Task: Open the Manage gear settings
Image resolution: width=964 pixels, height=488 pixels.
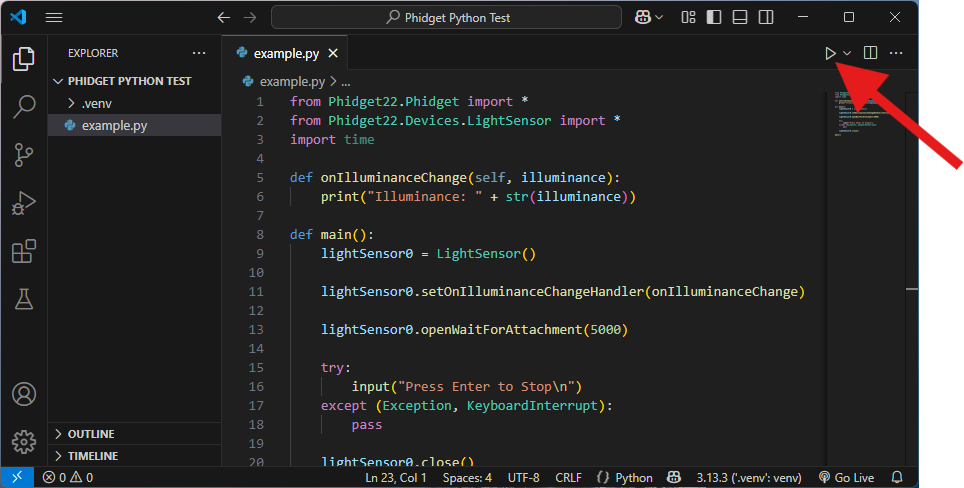Action: pyautogui.click(x=23, y=442)
